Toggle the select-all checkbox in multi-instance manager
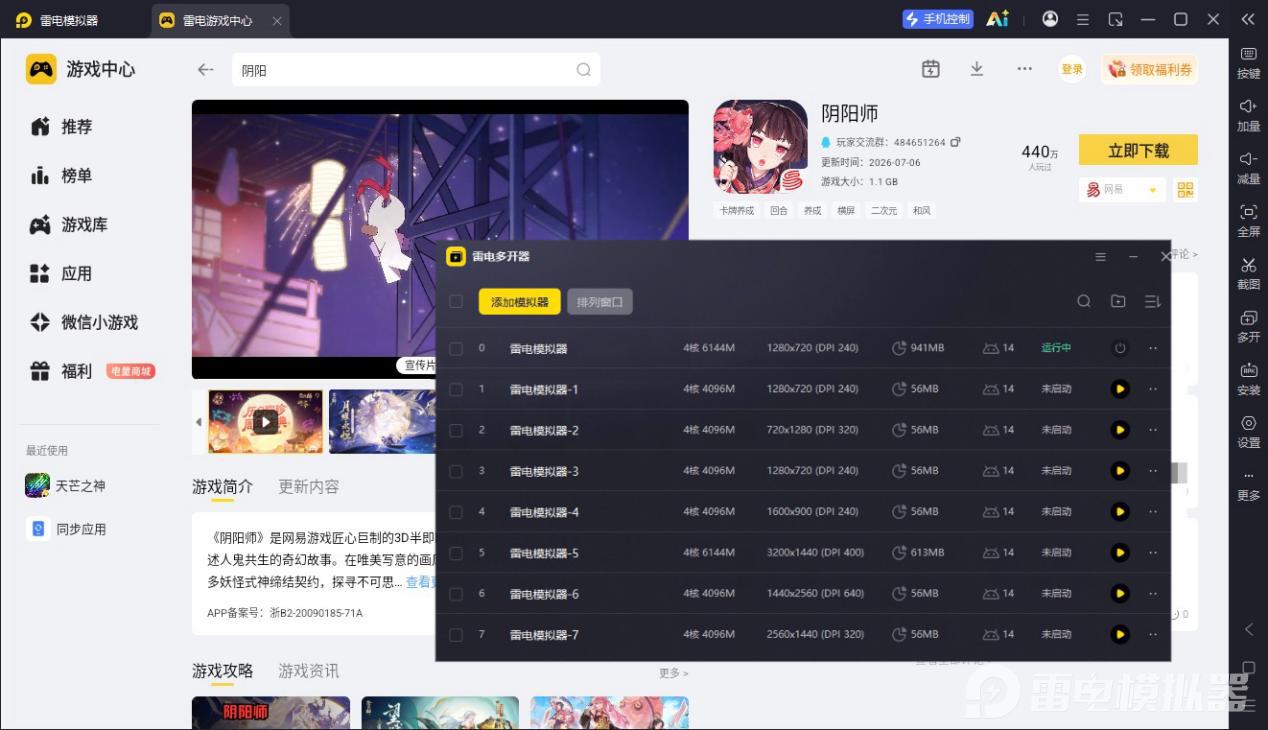This screenshot has width=1268, height=730. [x=456, y=301]
